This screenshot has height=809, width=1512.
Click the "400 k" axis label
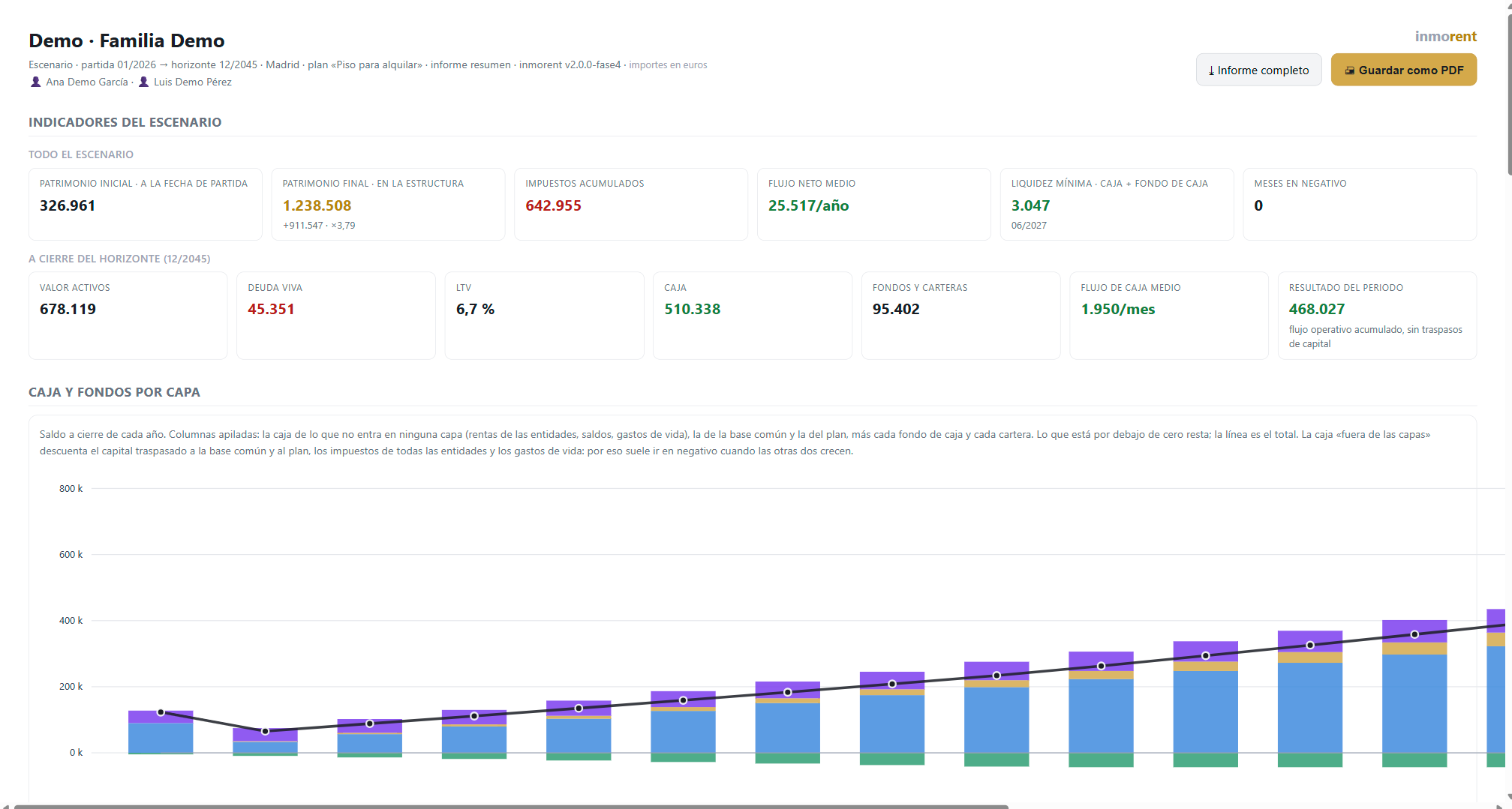coord(73,621)
